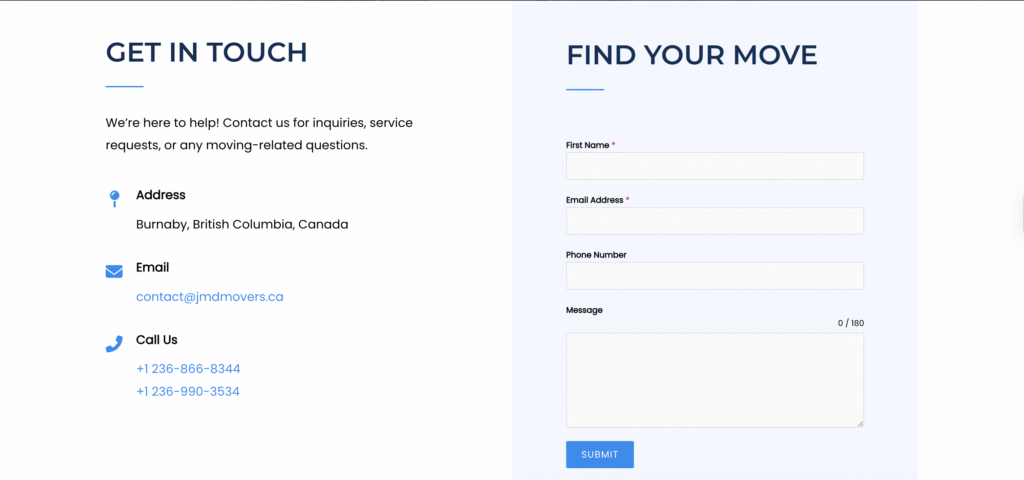Tap the +1 236-990-3534 phone link
This screenshot has width=1024, height=480.
[188, 391]
